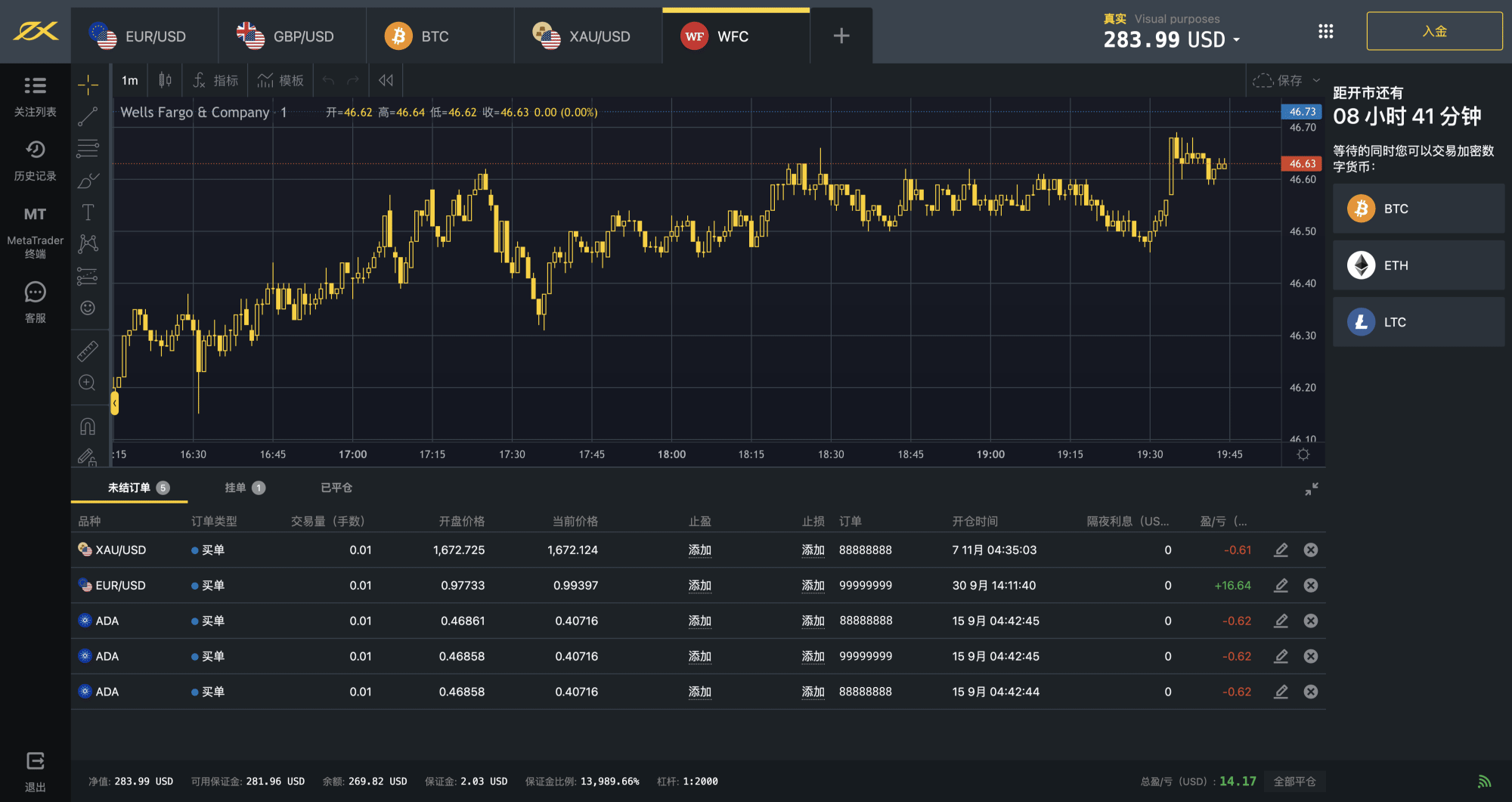Close the EUR/USD order position

tap(1311, 585)
